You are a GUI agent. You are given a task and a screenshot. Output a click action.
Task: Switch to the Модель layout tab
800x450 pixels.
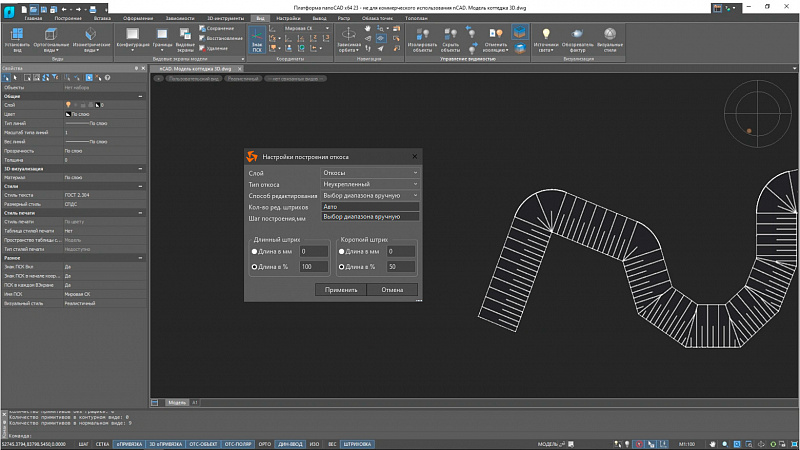pyautogui.click(x=177, y=403)
